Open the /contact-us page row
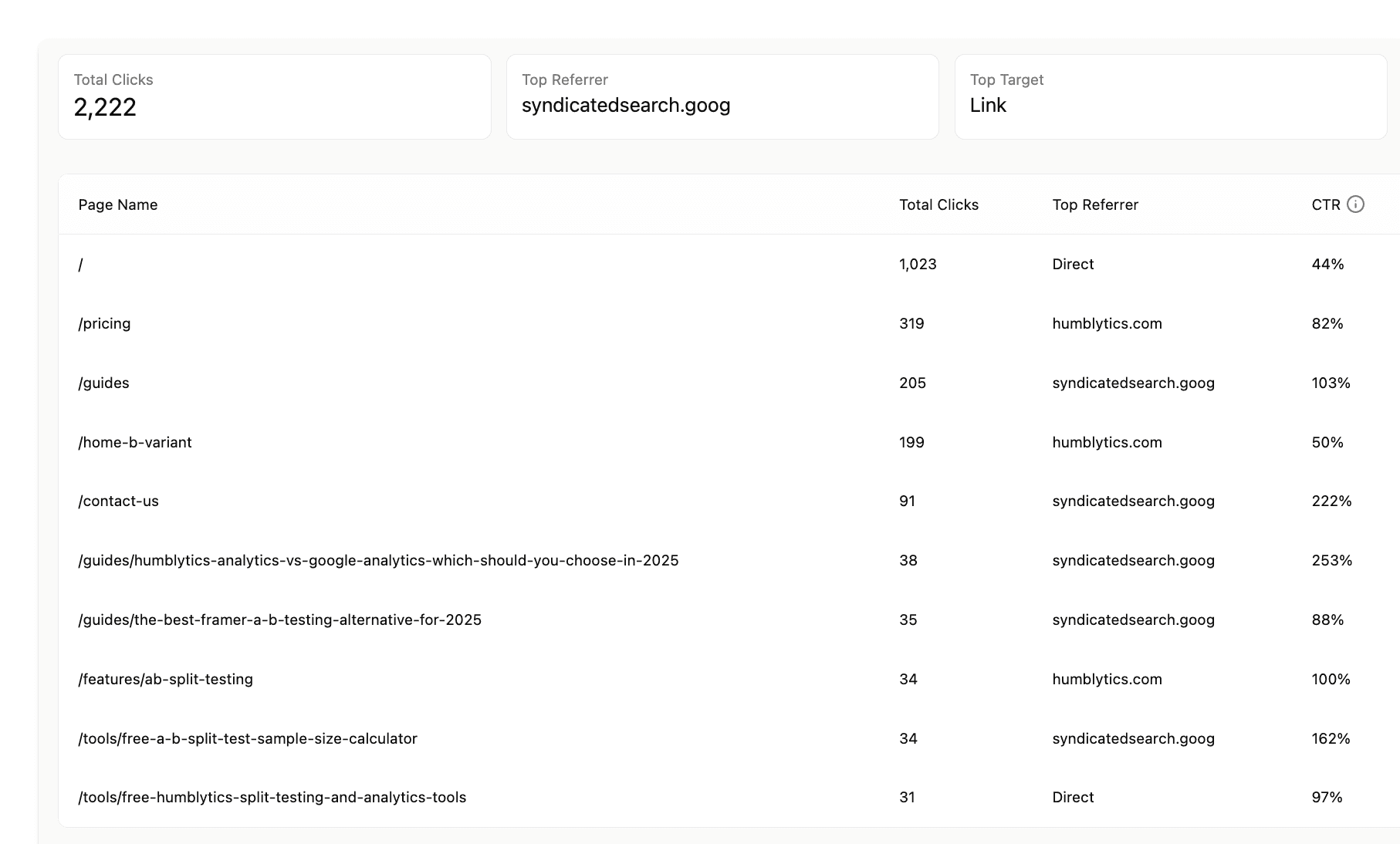This screenshot has width=1400, height=844. tap(729, 501)
